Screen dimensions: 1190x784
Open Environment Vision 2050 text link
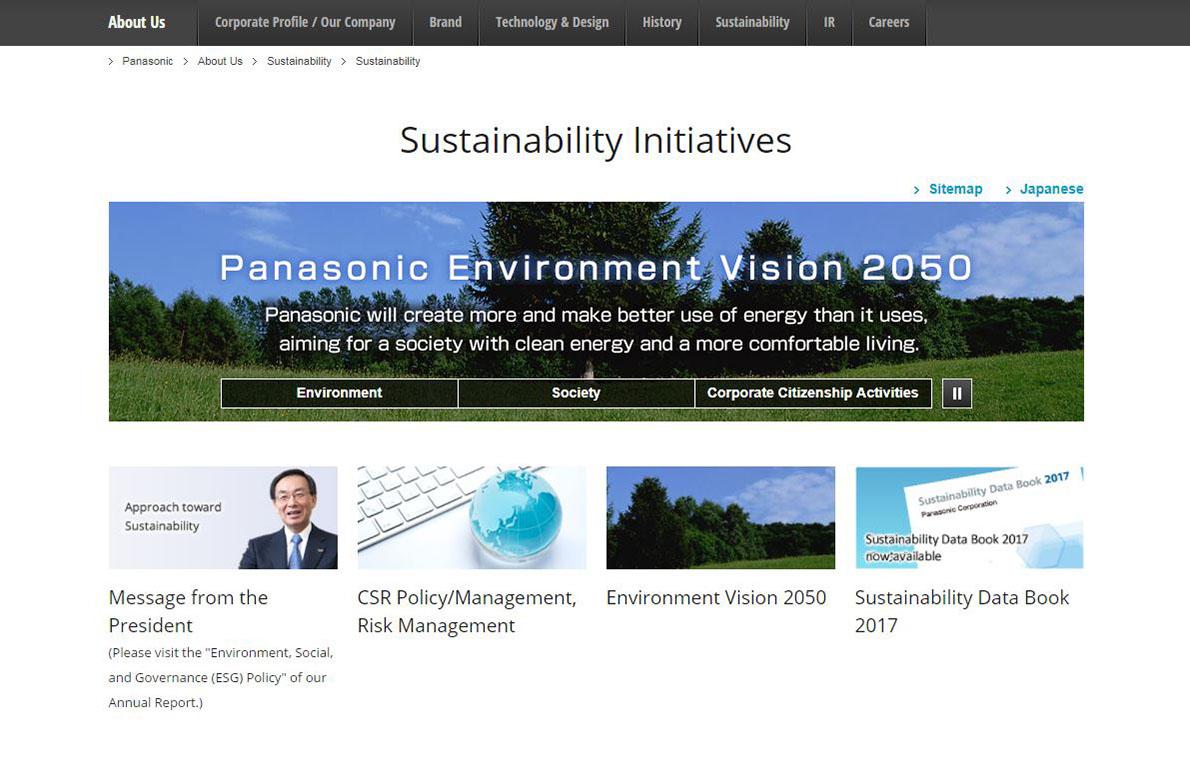point(716,597)
